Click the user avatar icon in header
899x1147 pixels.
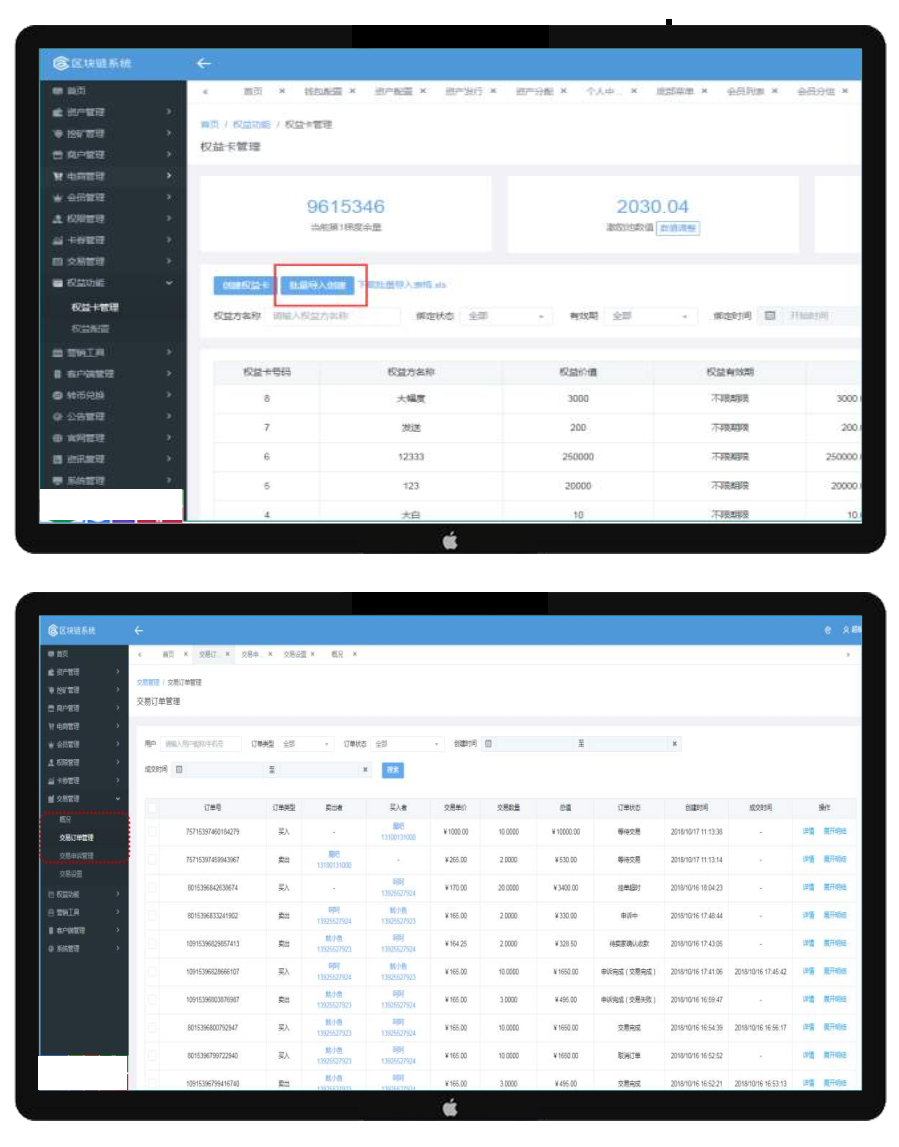click(846, 630)
